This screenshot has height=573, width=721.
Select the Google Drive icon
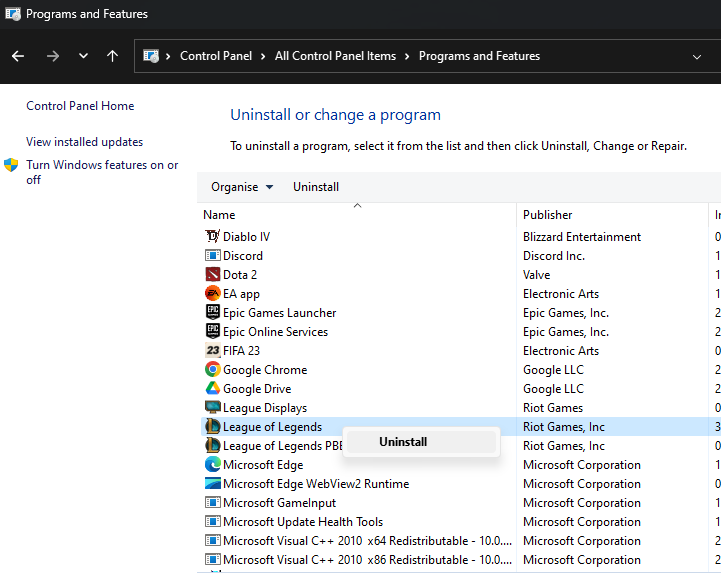(x=212, y=389)
